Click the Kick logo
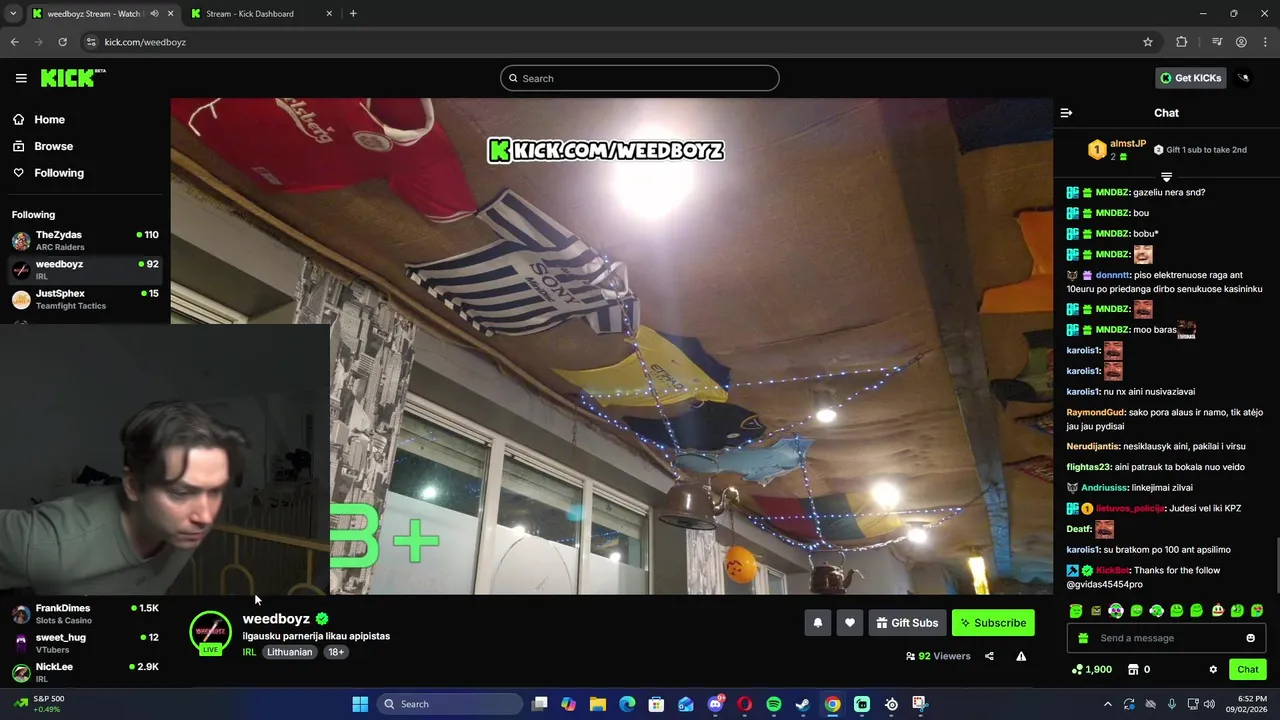 pos(72,78)
